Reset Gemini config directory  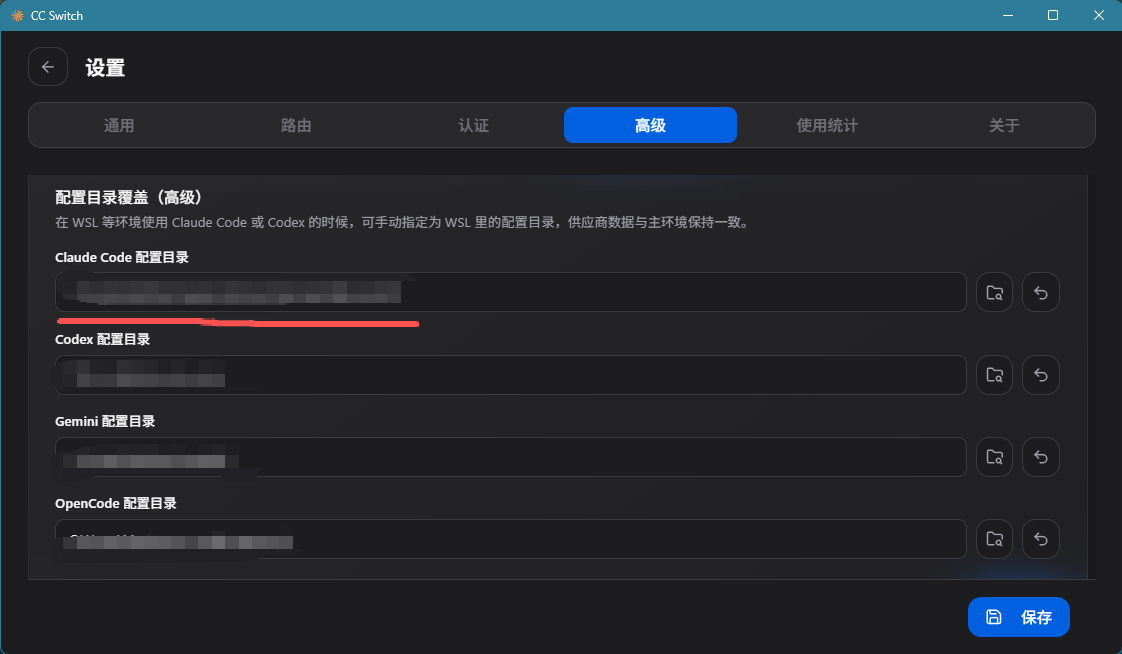[x=1040, y=457]
